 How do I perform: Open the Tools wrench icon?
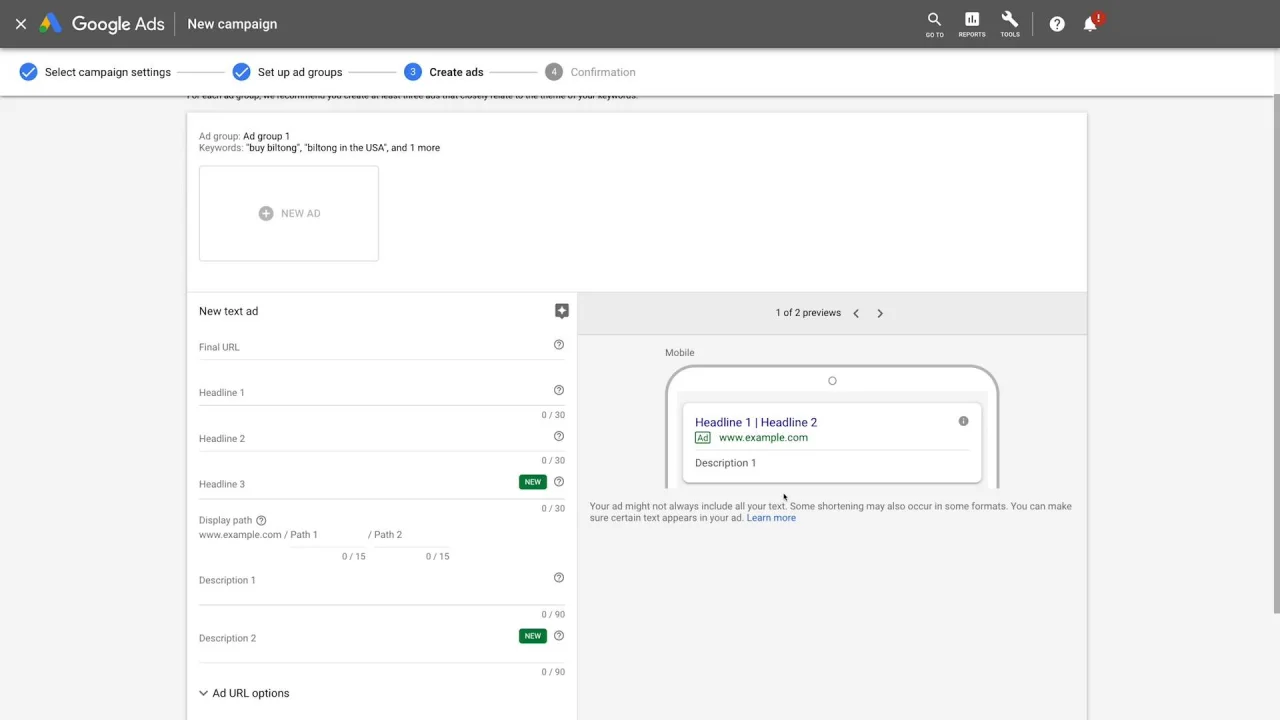click(x=1010, y=23)
